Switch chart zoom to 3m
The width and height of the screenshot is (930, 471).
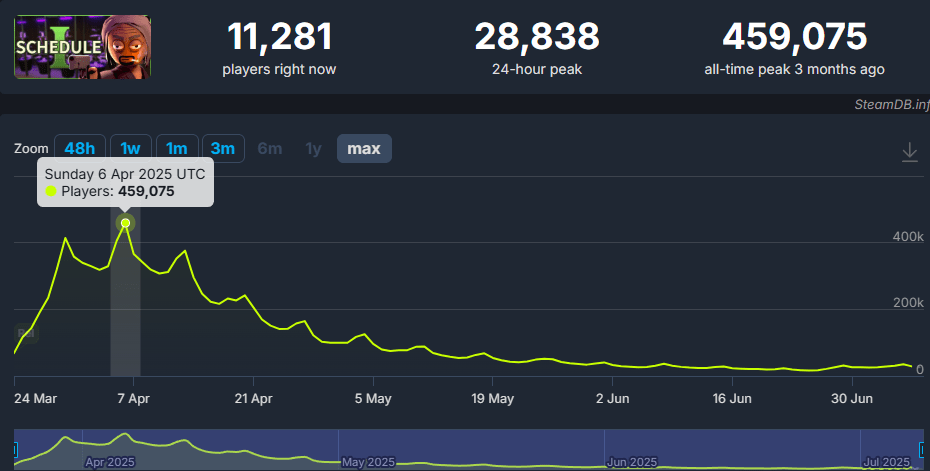(223, 148)
